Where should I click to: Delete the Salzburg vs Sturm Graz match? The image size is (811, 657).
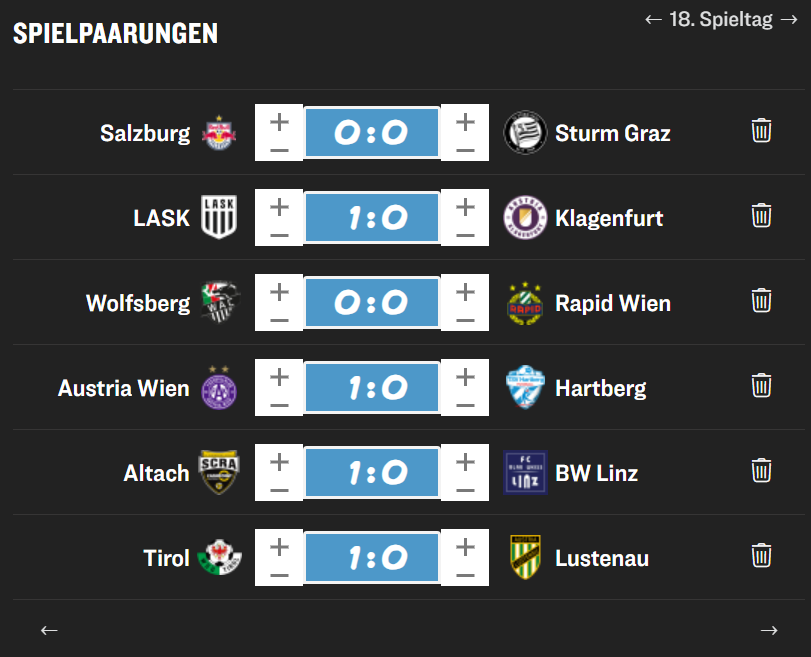(x=761, y=131)
